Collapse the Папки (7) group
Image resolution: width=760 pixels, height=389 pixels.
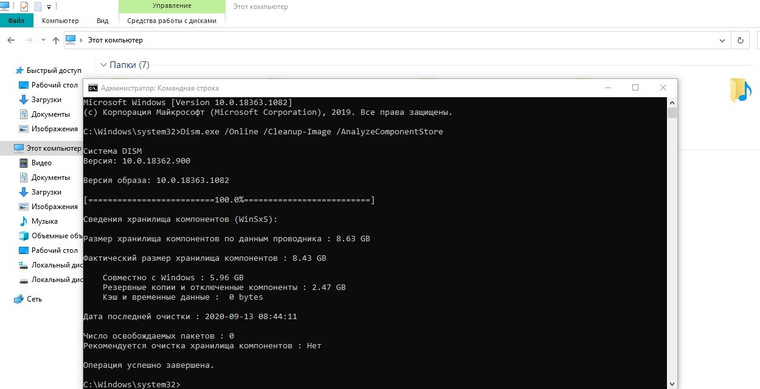[x=103, y=64]
